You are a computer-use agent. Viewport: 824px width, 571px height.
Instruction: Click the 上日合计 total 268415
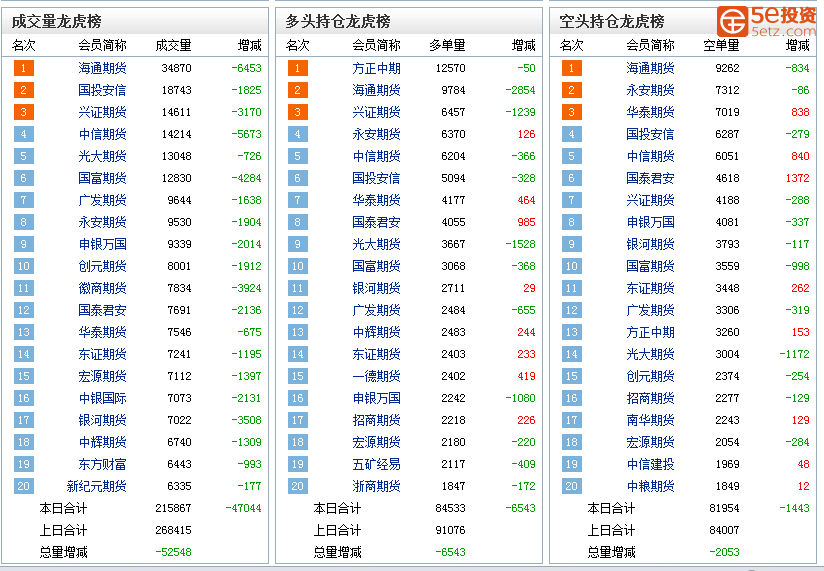point(173,531)
